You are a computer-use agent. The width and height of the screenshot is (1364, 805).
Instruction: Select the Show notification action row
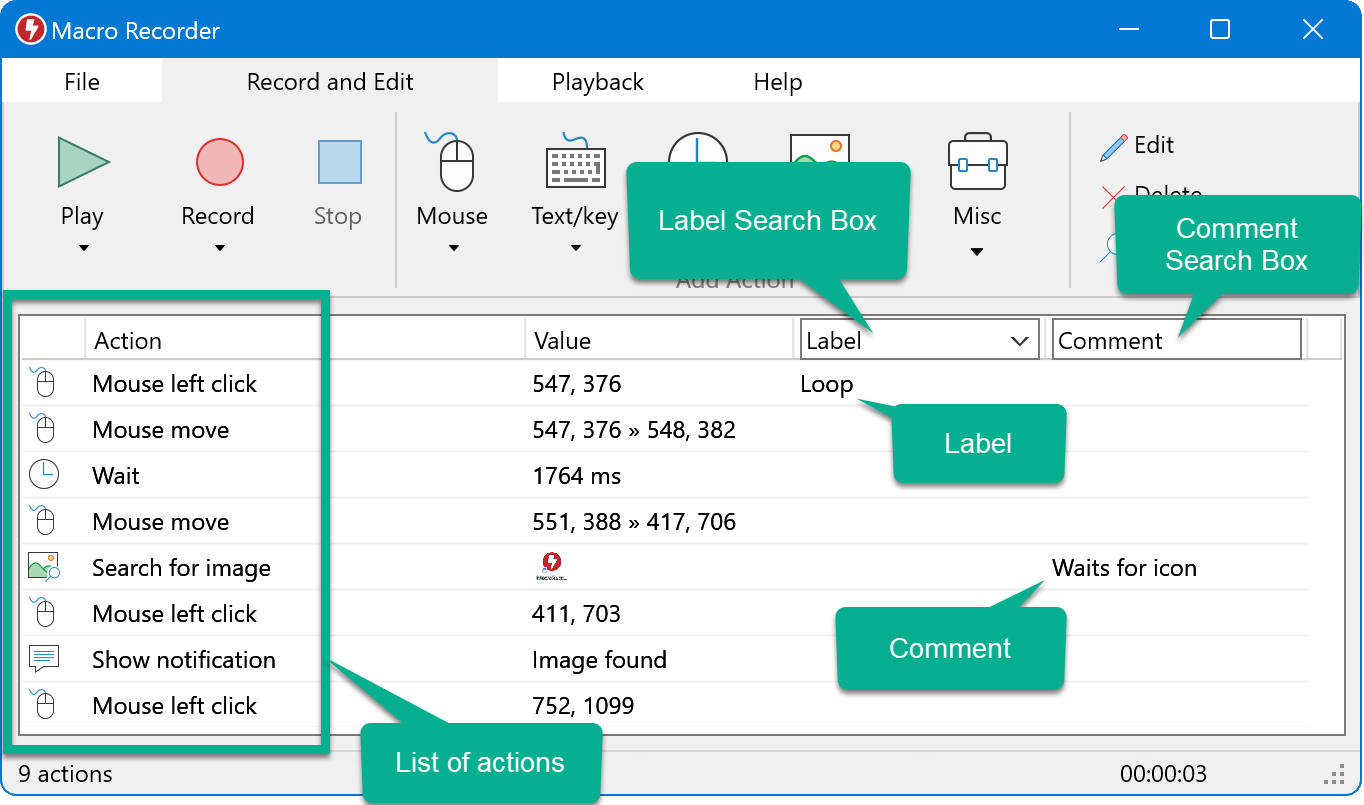coord(184,660)
